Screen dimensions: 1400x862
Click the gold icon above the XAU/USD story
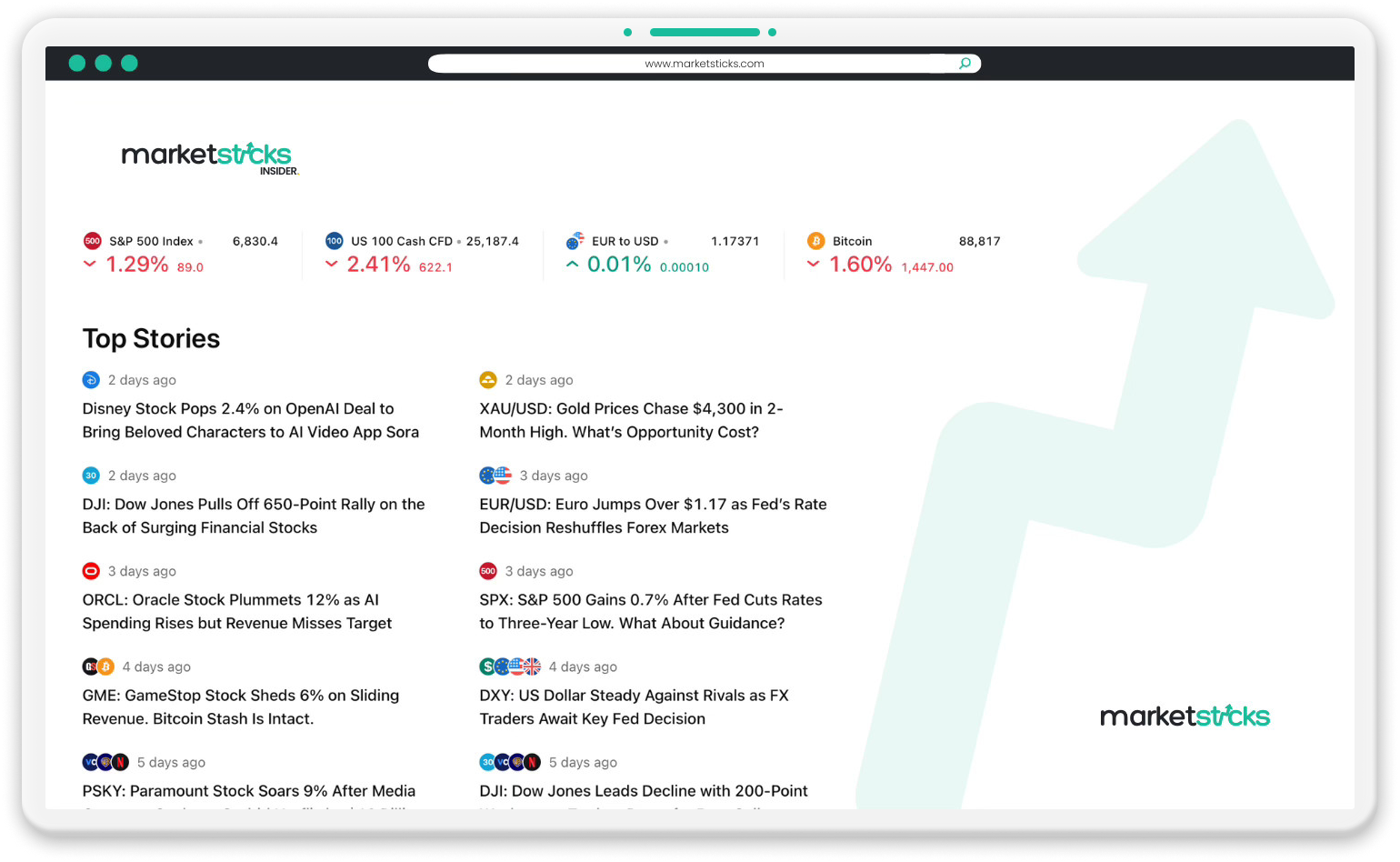tap(488, 380)
